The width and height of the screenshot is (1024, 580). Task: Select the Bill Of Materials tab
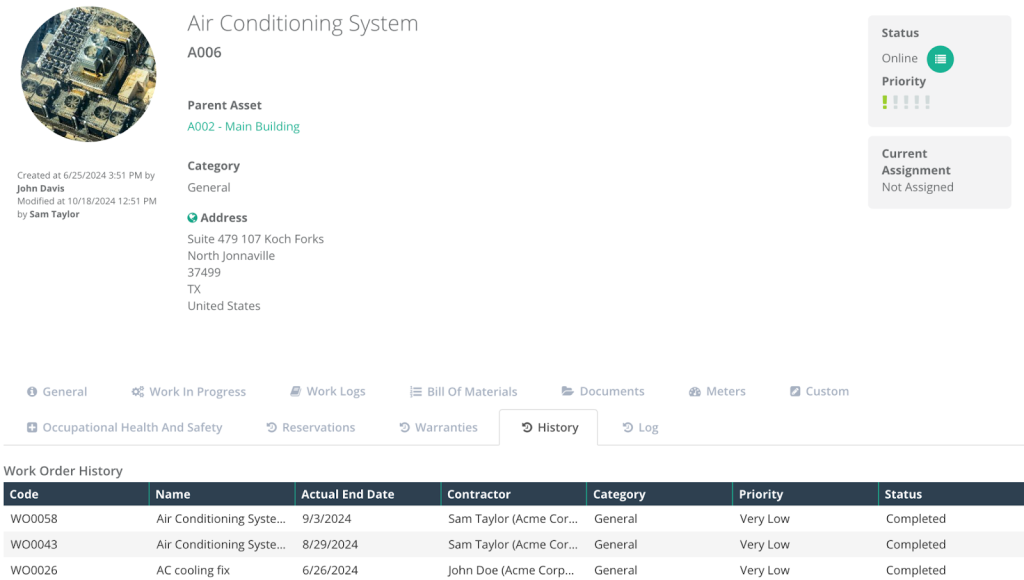(463, 392)
